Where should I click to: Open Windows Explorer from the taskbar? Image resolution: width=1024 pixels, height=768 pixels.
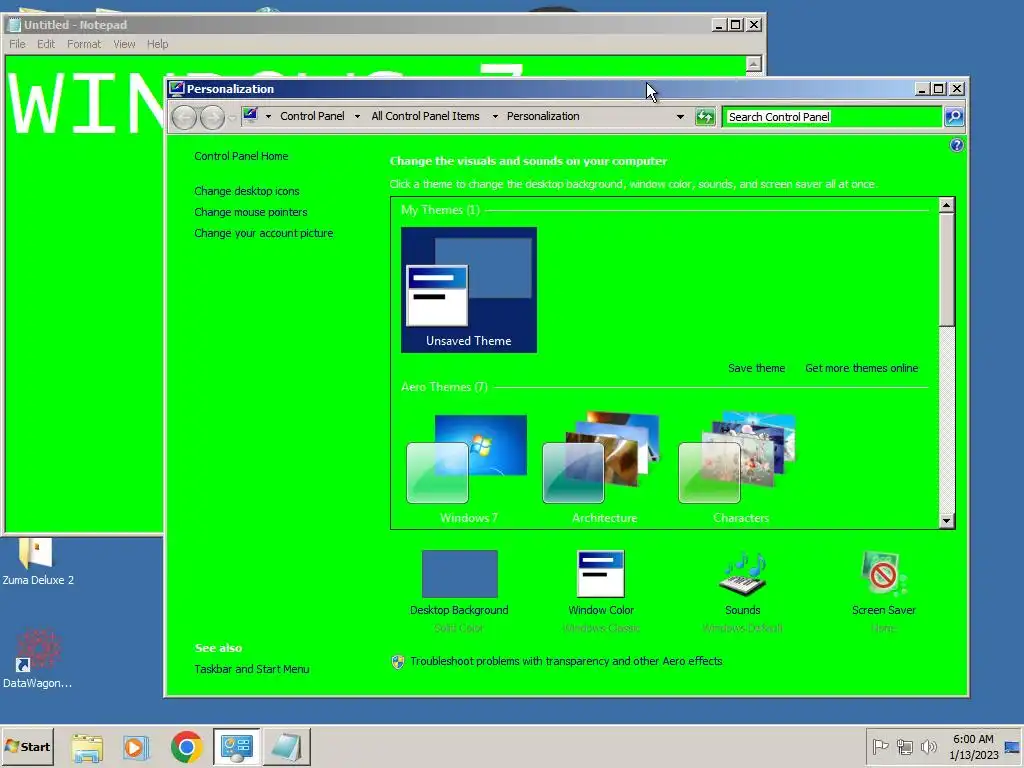point(87,746)
